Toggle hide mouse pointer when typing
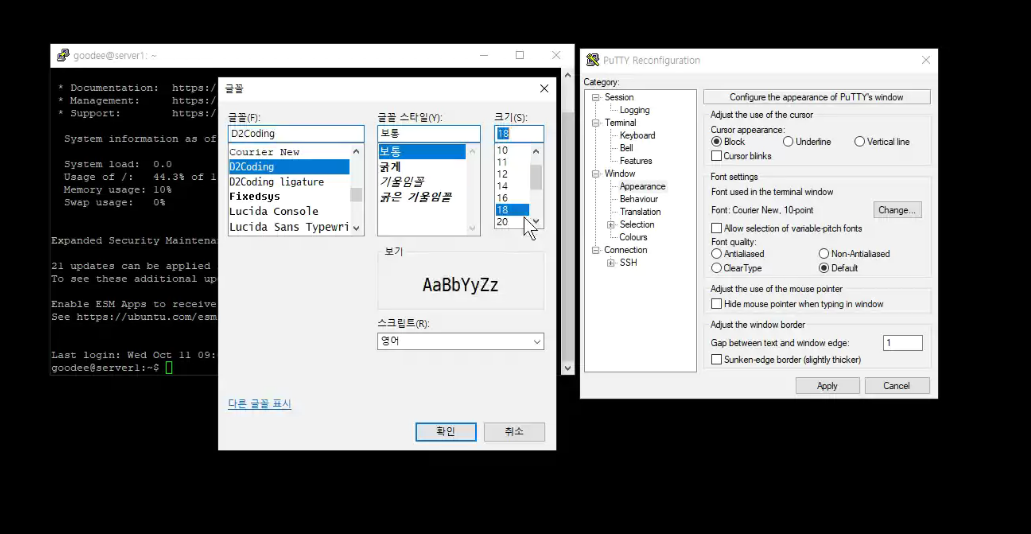Viewport: 1031px width, 534px height. [x=716, y=304]
